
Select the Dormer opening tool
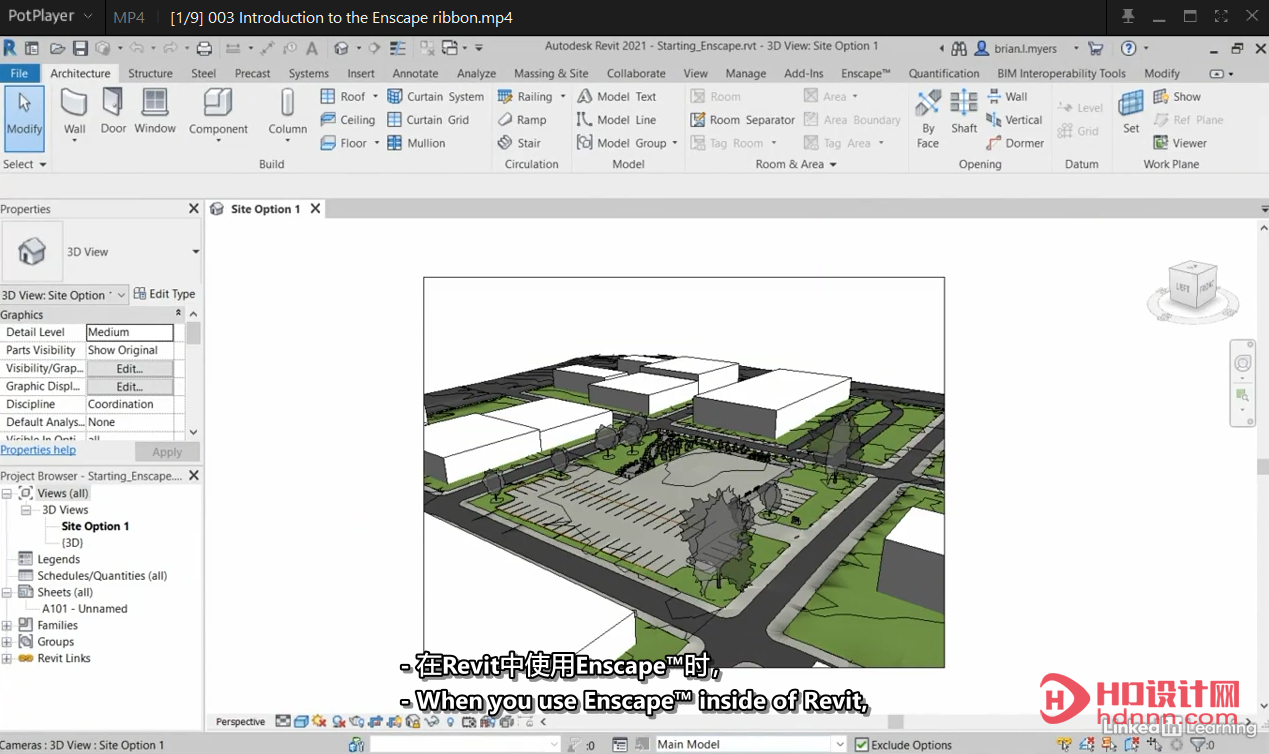(1015, 143)
